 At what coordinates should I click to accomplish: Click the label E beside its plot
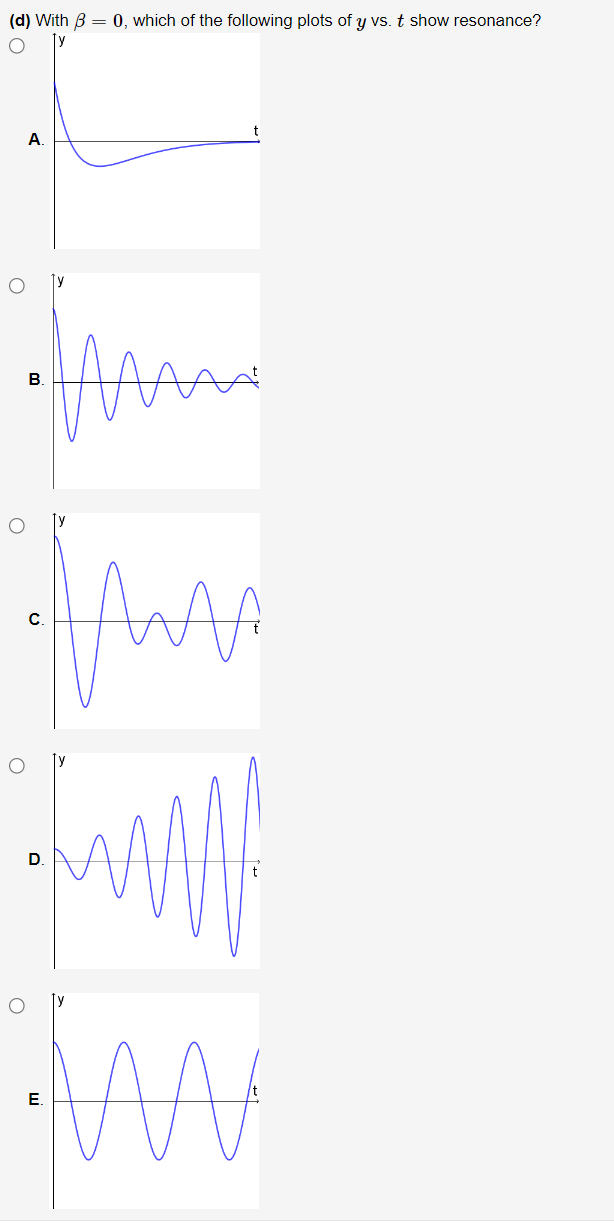click(x=36, y=1100)
